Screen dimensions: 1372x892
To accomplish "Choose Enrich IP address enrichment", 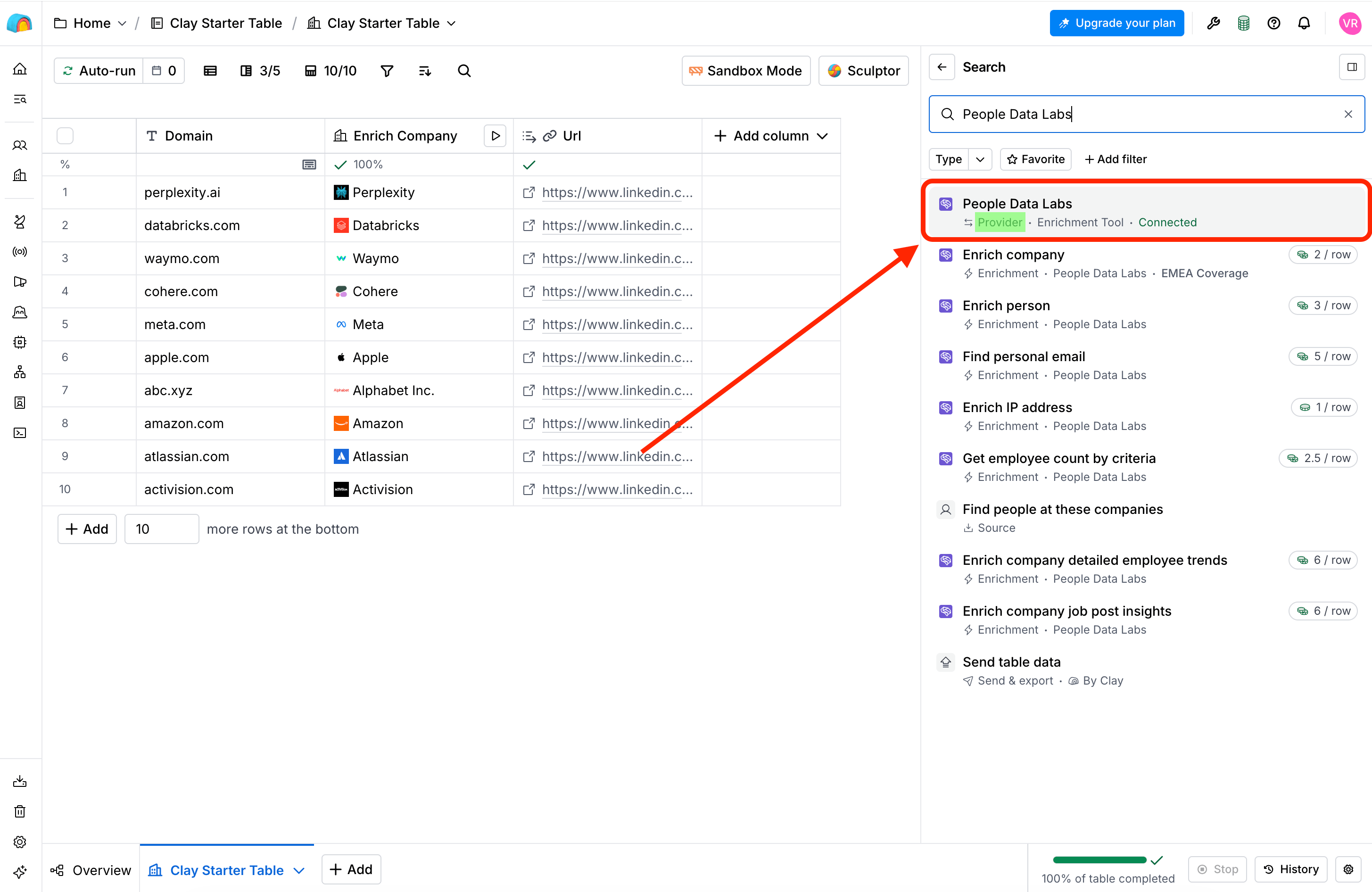I will tap(1146, 416).
